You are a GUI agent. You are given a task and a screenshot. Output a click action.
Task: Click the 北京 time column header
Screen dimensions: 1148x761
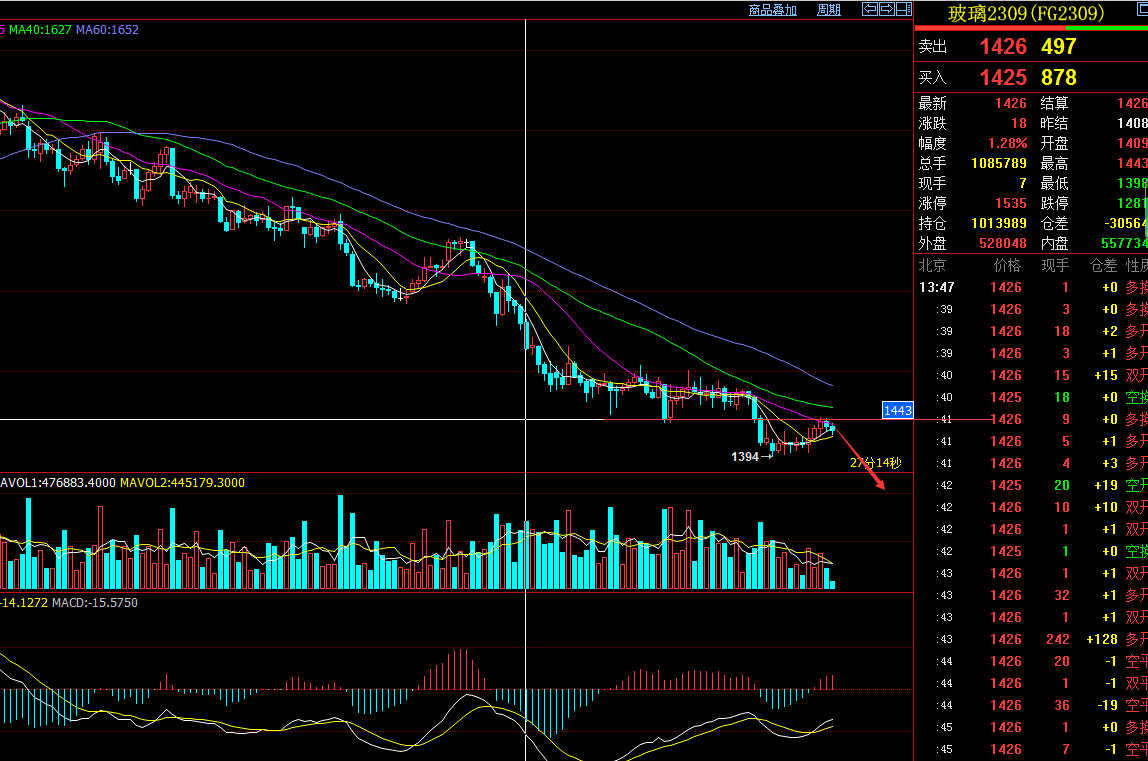point(933,265)
